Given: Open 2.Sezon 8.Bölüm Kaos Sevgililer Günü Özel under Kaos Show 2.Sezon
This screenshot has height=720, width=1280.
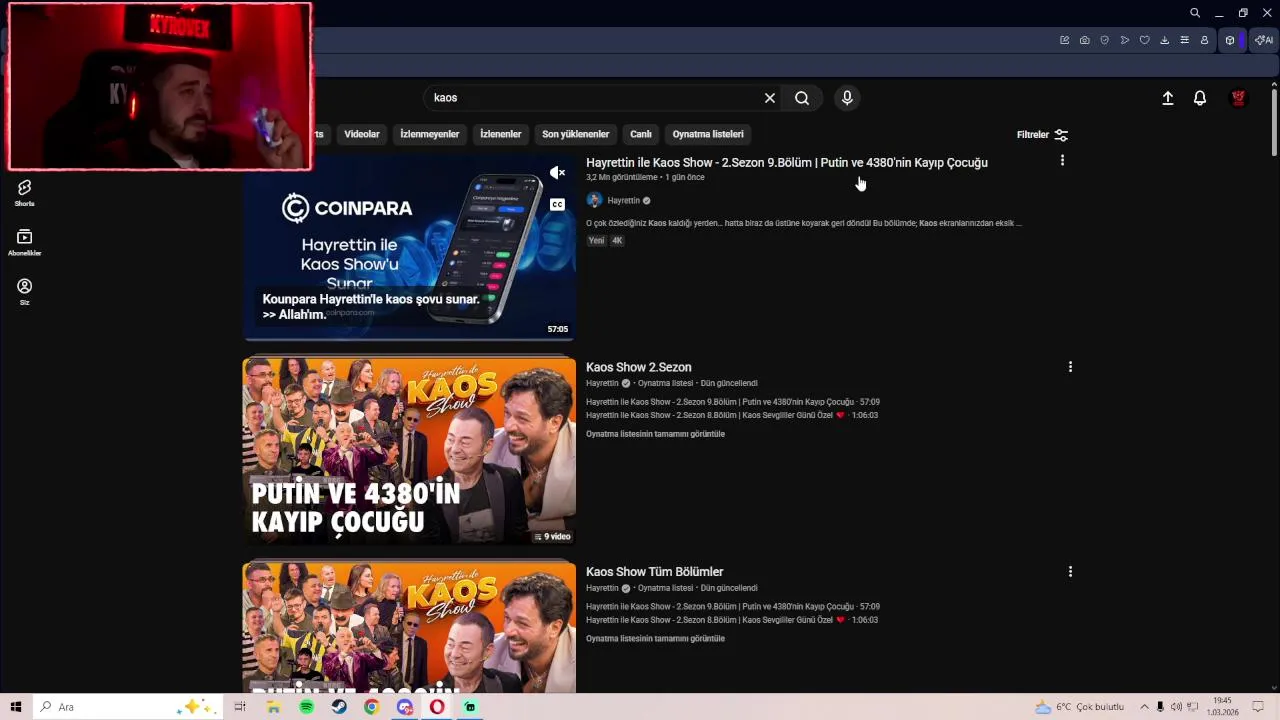Looking at the screenshot, I should coord(732,415).
